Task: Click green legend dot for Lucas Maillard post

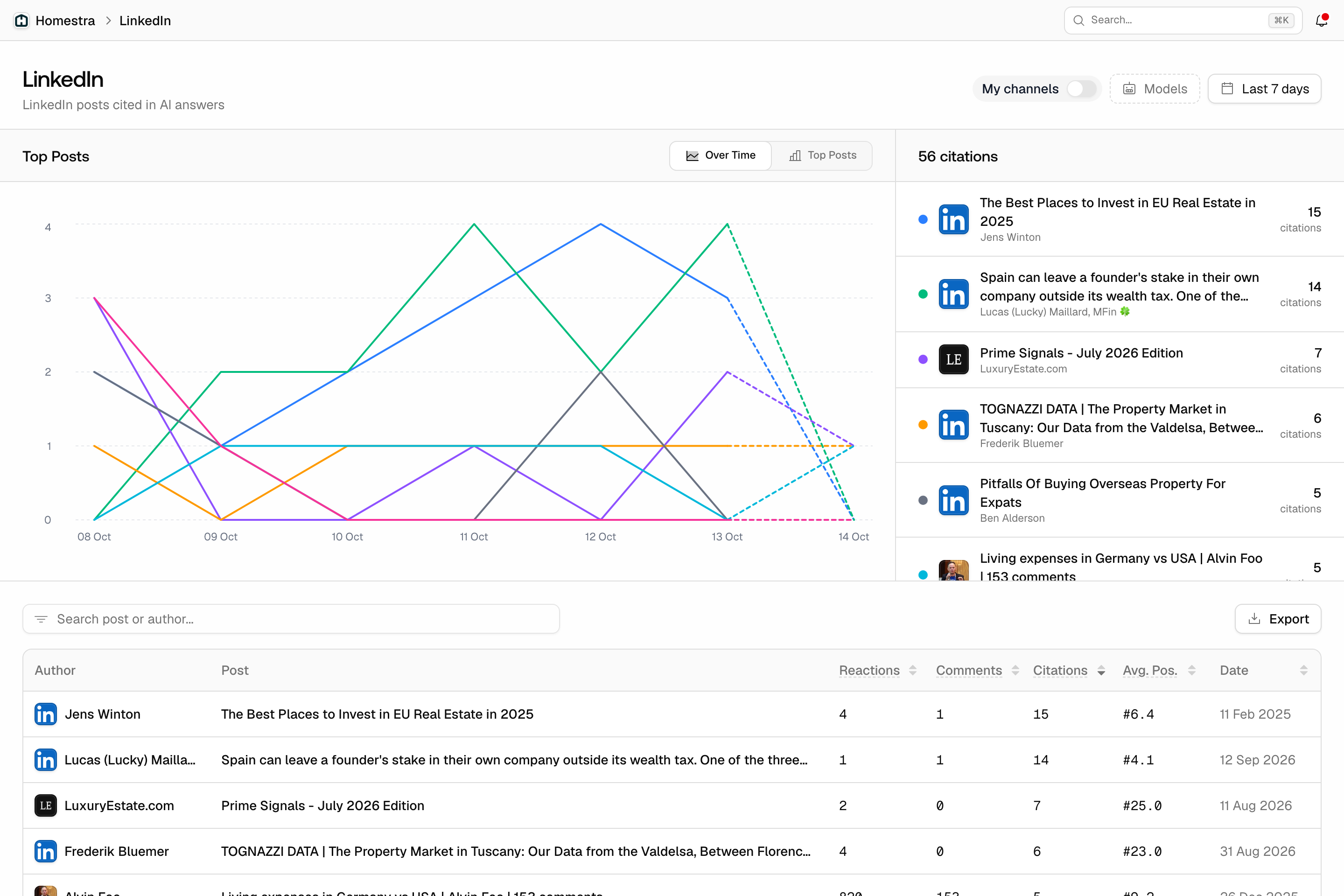Action: 923,294
